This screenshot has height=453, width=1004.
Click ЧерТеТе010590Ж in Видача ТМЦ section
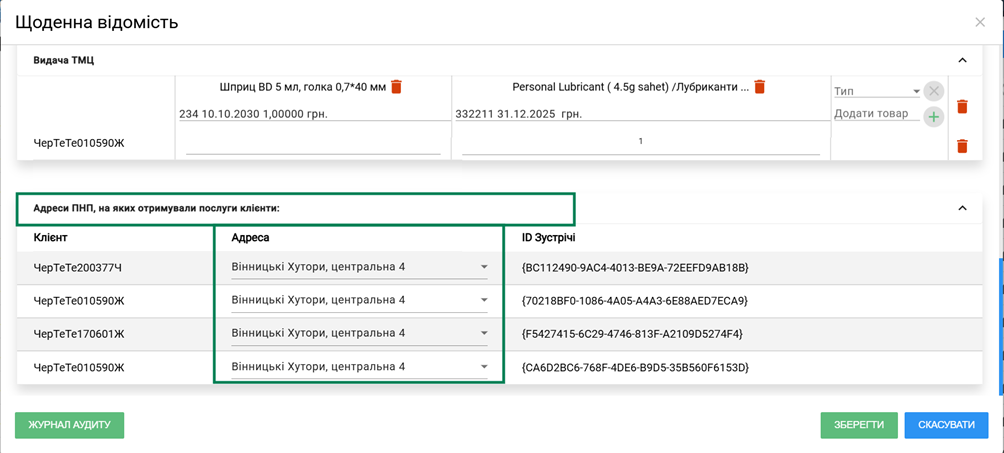click(x=78, y=142)
